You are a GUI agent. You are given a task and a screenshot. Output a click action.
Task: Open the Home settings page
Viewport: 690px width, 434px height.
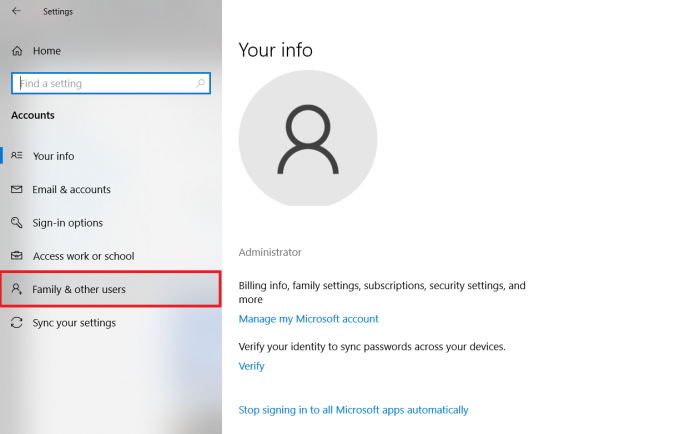47,51
